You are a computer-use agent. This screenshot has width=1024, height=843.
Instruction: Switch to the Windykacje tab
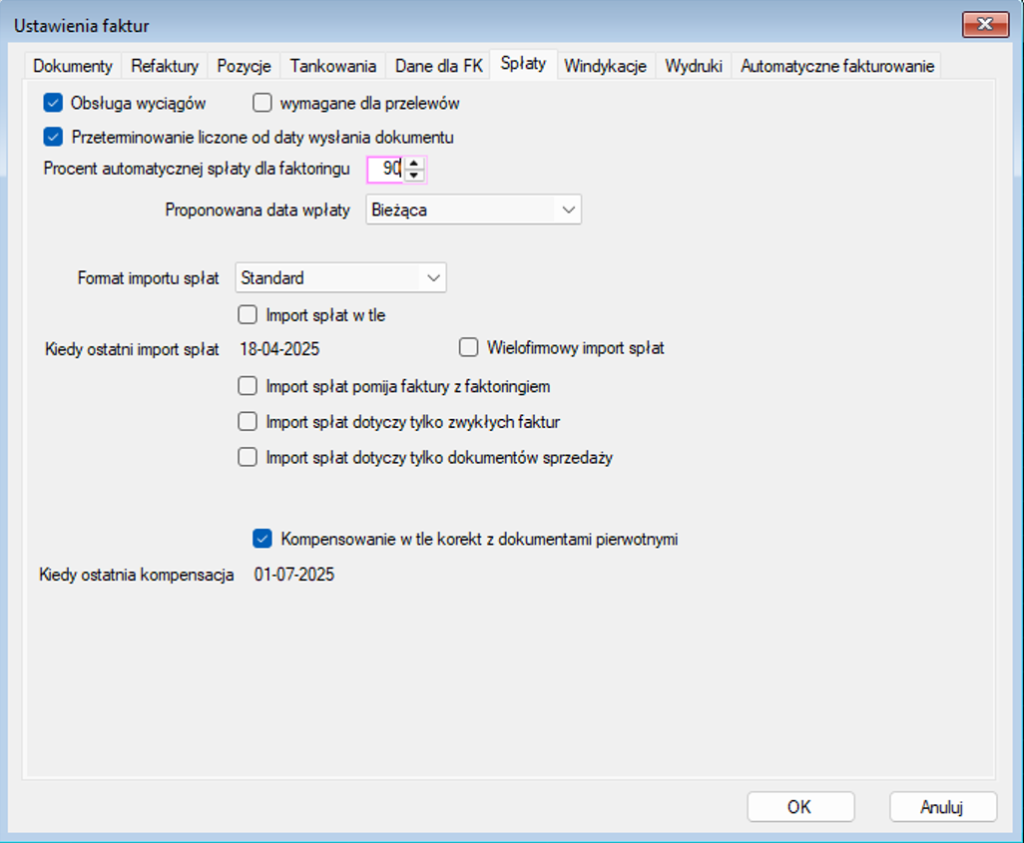click(x=605, y=66)
